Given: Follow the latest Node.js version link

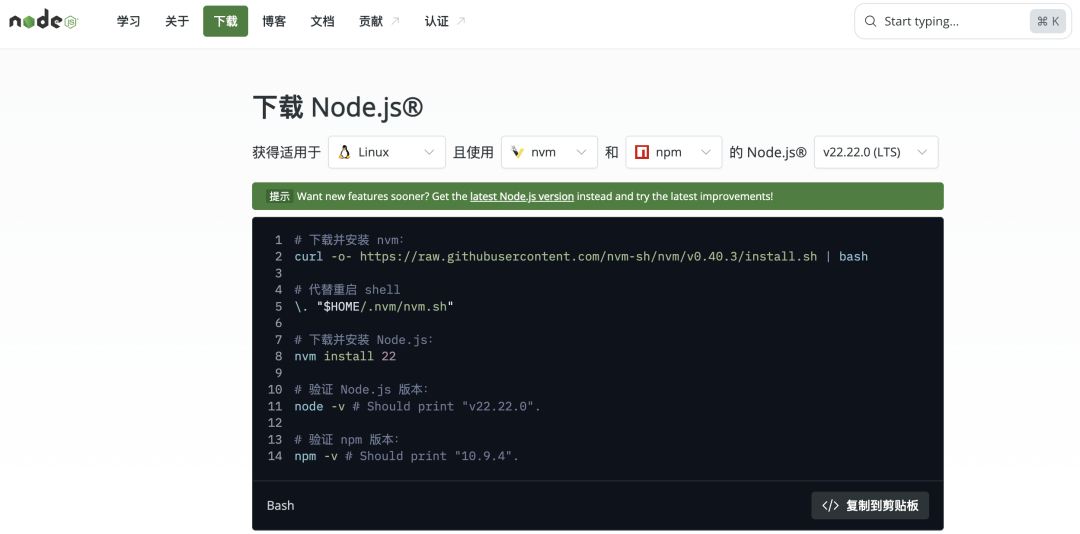Looking at the screenshot, I should pos(522,196).
